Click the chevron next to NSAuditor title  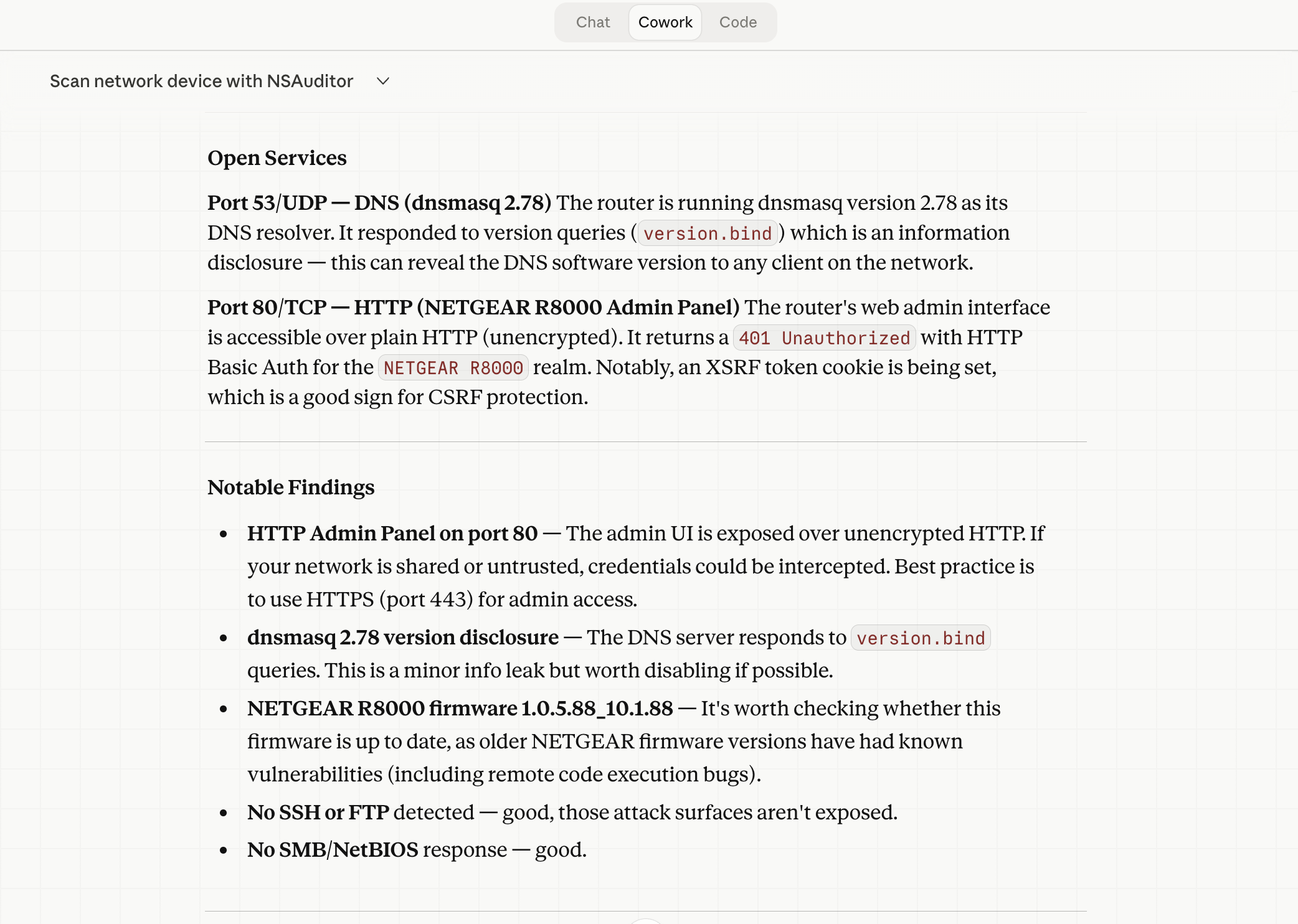tap(384, 81)
